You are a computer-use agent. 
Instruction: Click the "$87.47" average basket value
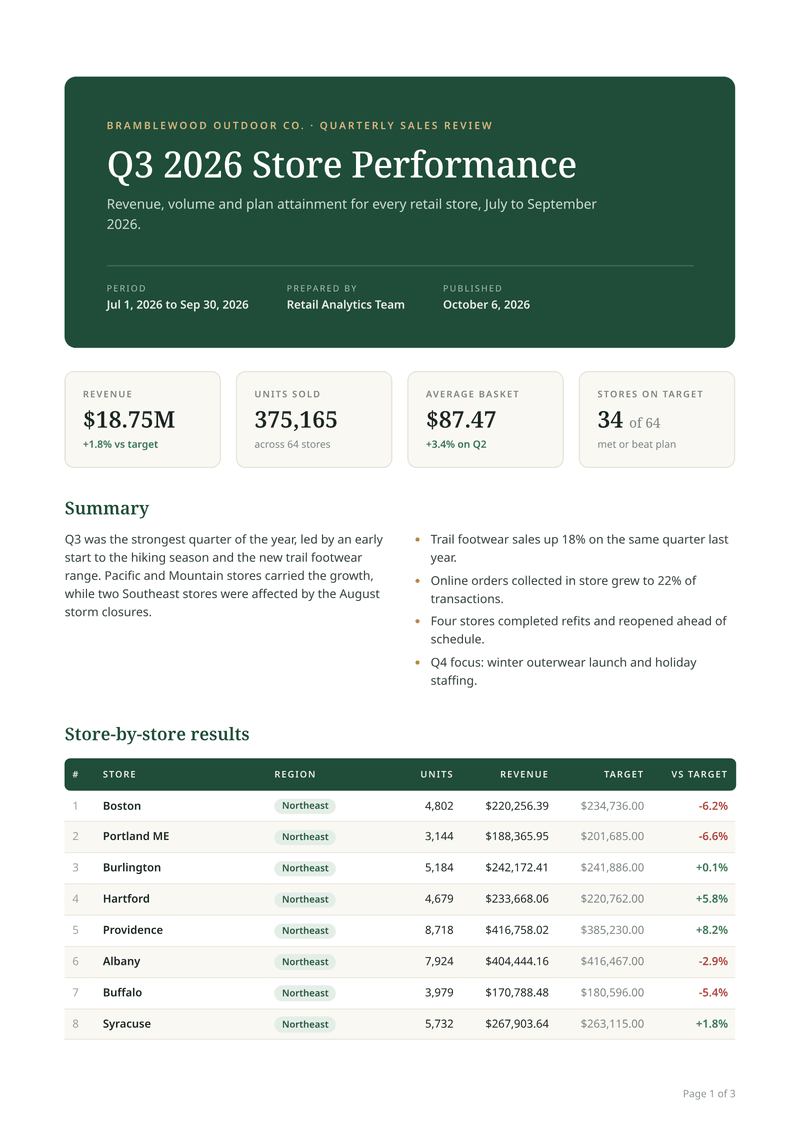[x=461, y=419]
